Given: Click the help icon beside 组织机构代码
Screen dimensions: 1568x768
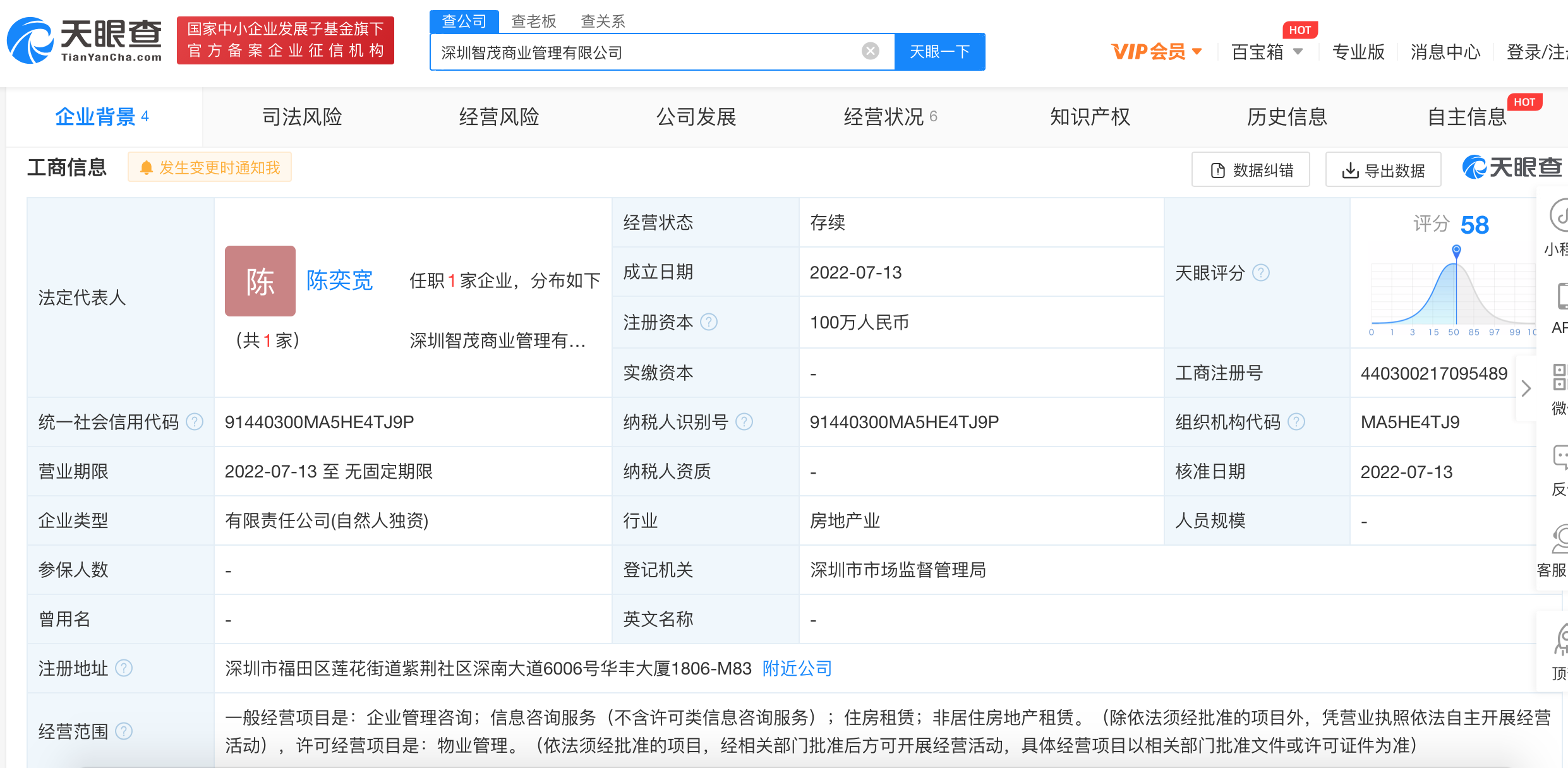Looking at the screenshot, I should coord(1296,422).
